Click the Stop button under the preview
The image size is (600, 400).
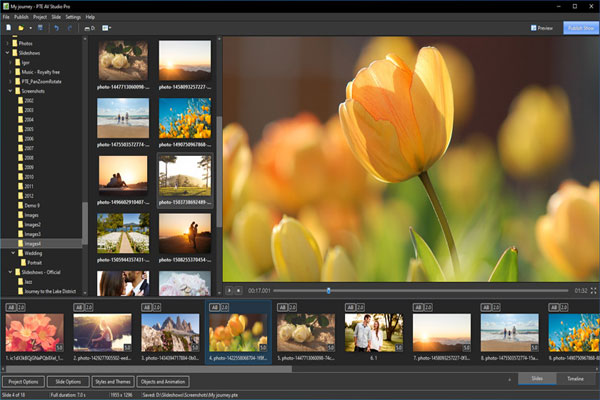click(x=239, y=290)
